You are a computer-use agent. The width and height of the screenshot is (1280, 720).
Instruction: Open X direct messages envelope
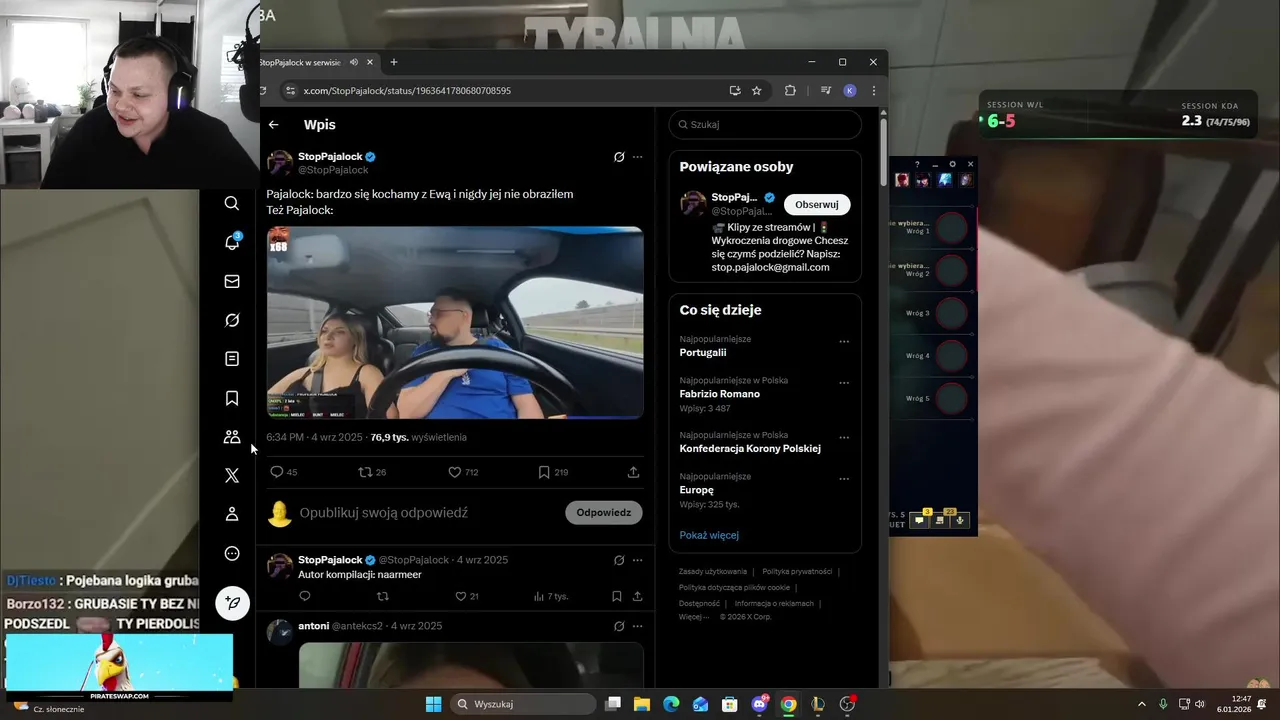(x=232, y=281)
